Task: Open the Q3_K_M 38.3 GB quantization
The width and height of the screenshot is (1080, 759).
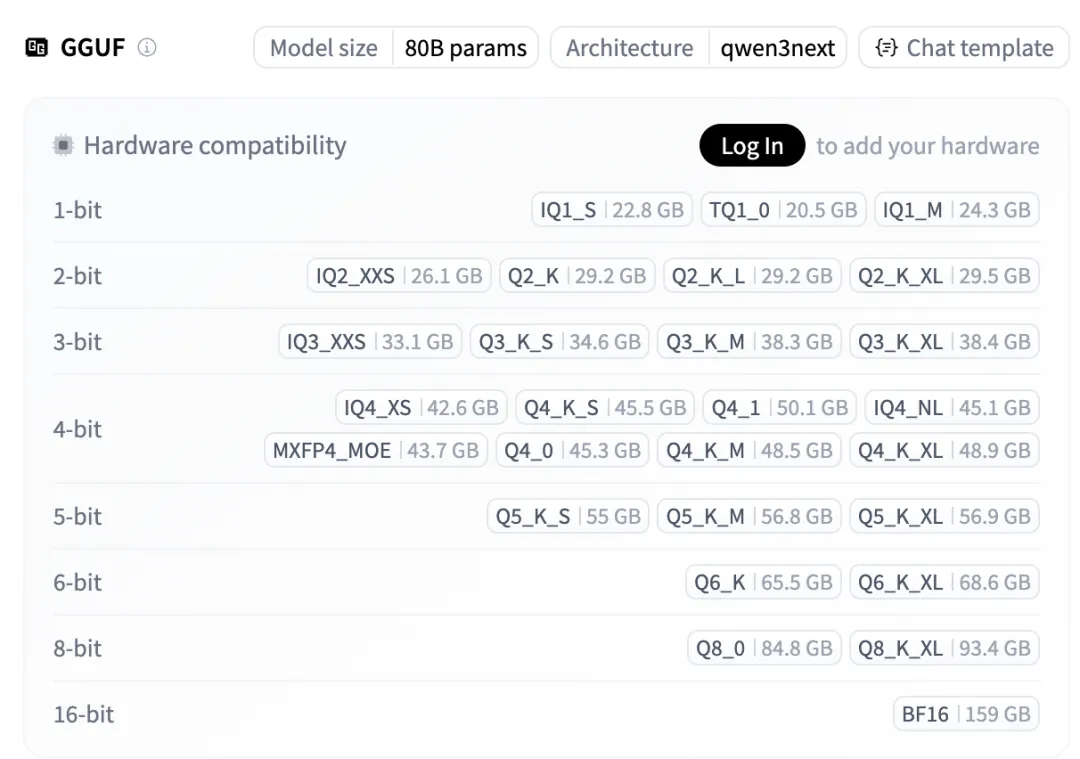Action: [749, 342]
